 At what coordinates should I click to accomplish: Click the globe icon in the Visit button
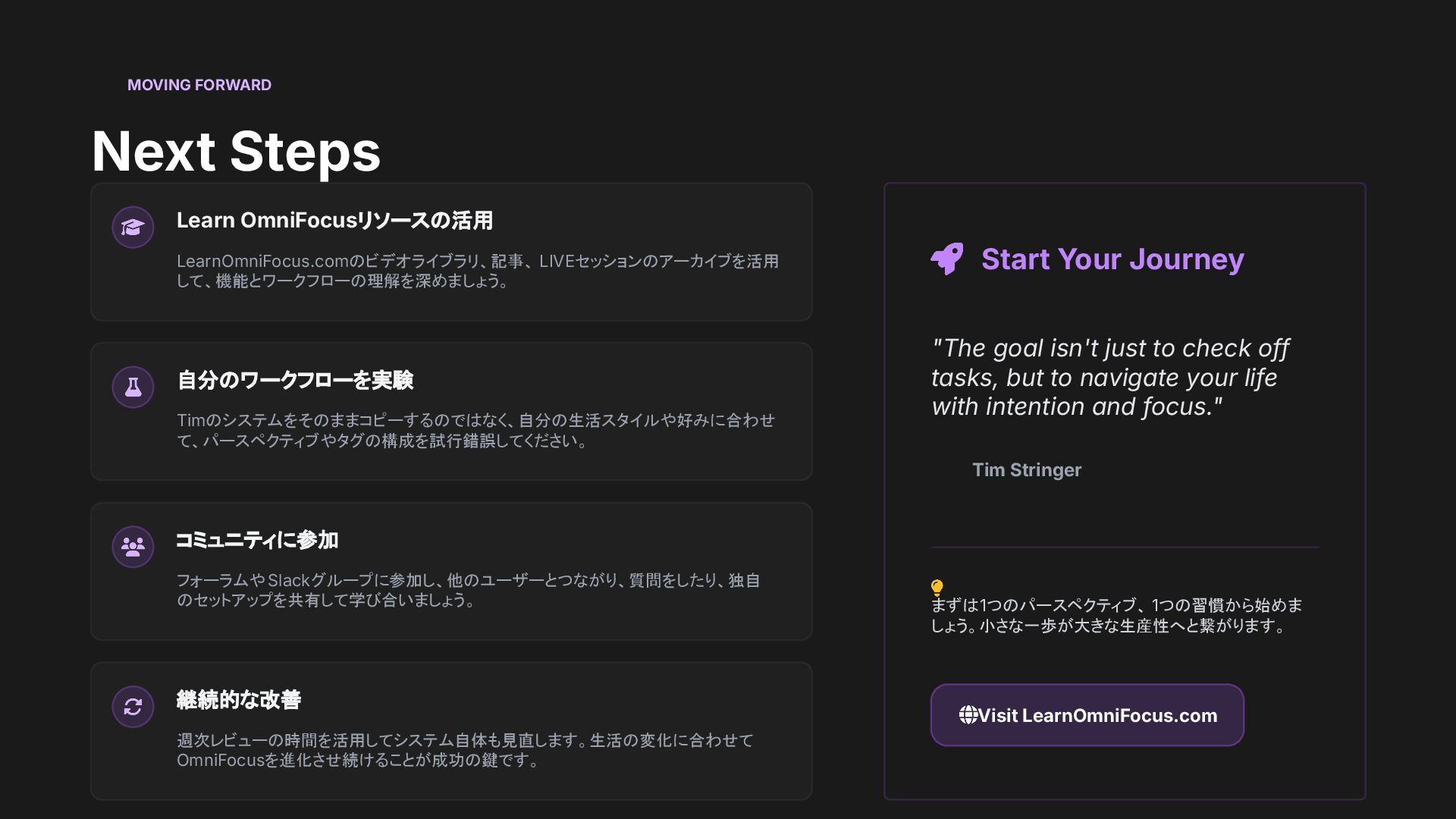coord(968,714)
